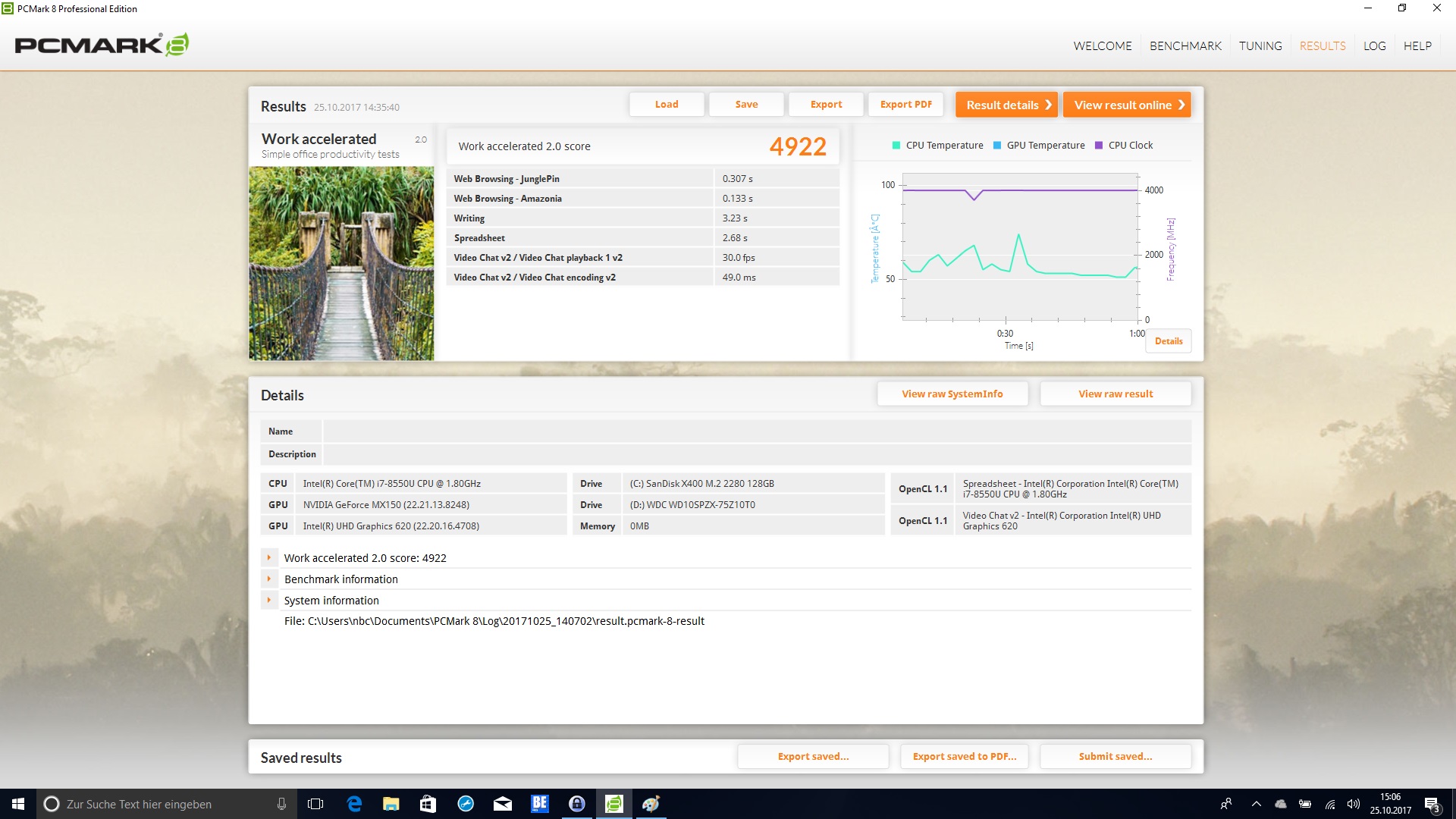Open the Mail app in taskbar

point(502,804)
